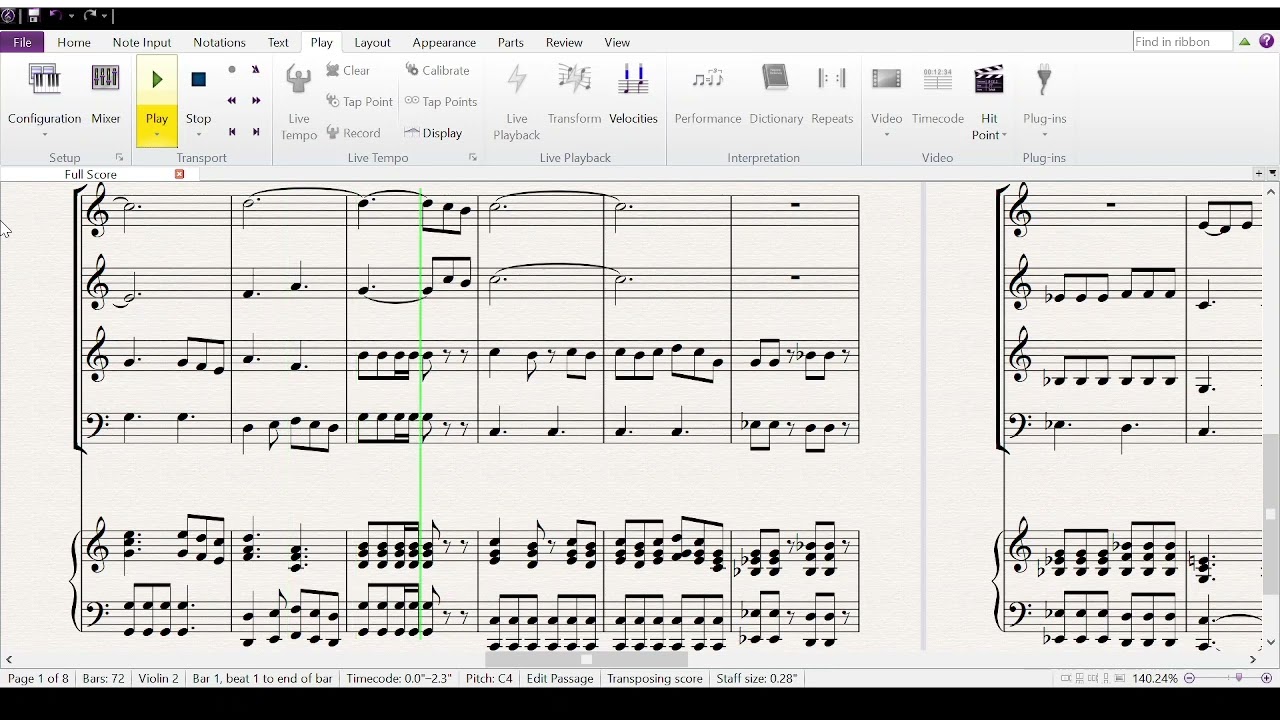1280x720 pixels.
Task: Click the zoom slider handle
Action: [x=1239, y=678]
